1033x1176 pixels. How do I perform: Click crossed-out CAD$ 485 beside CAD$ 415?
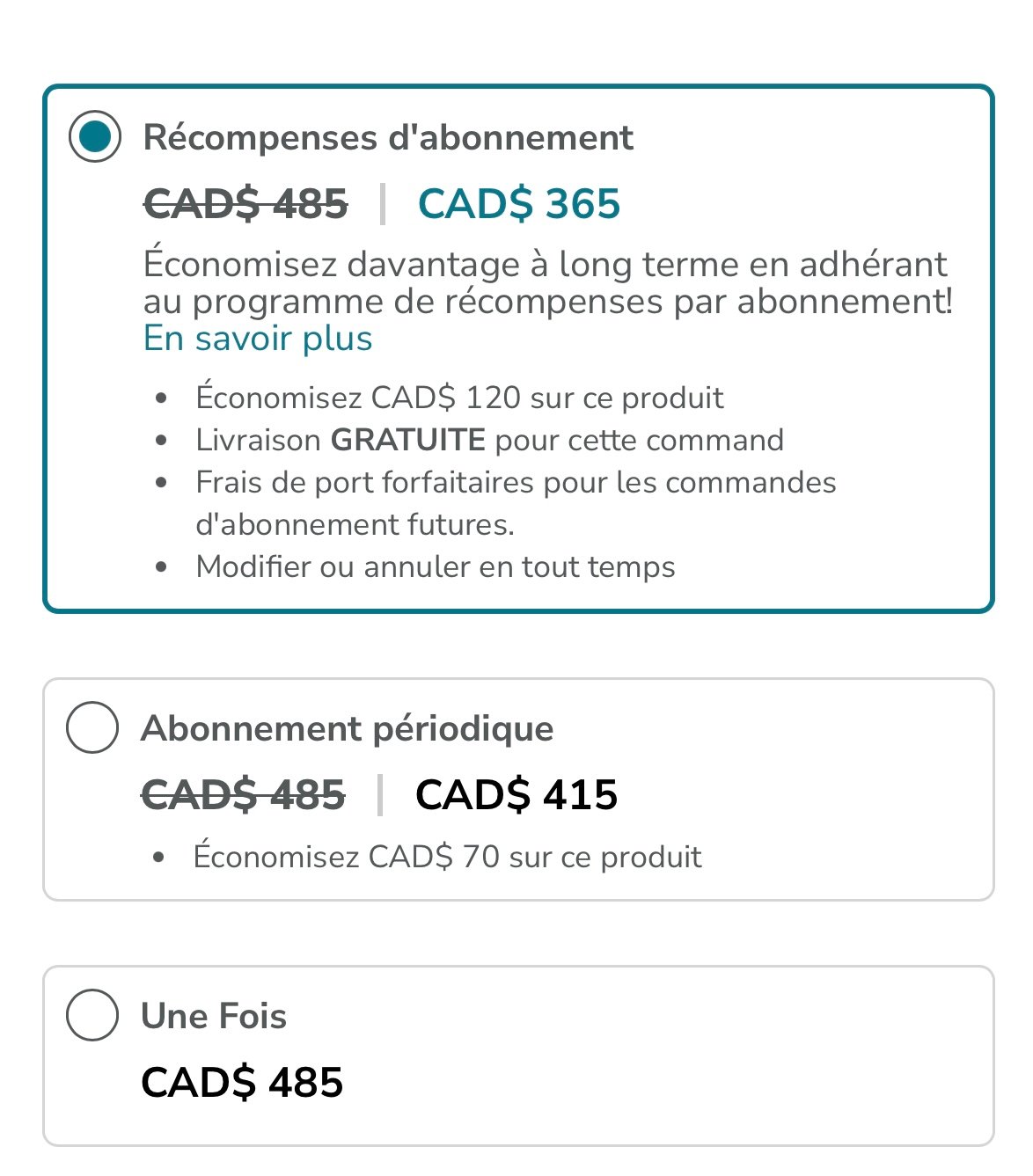(243, 795)
